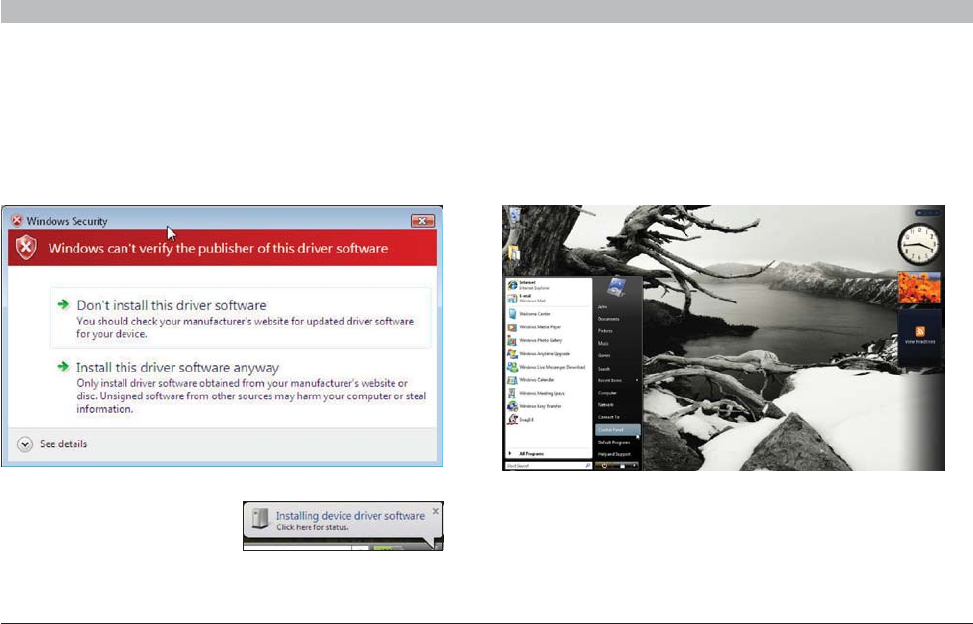Click the red shield icon in security banner
973x624 pixels.
(26, 247)
